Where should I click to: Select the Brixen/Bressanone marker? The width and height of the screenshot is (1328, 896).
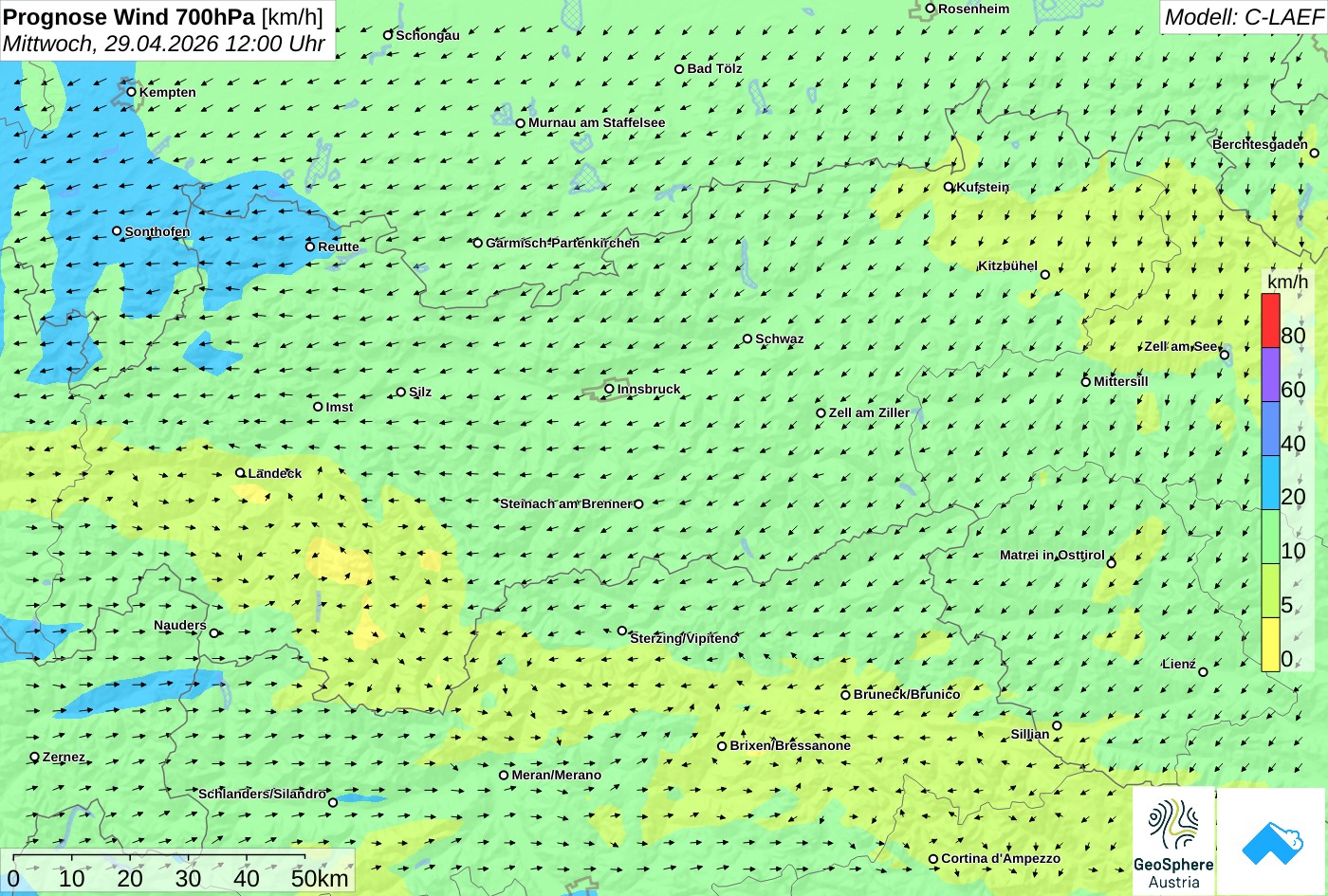click(722, 745)
